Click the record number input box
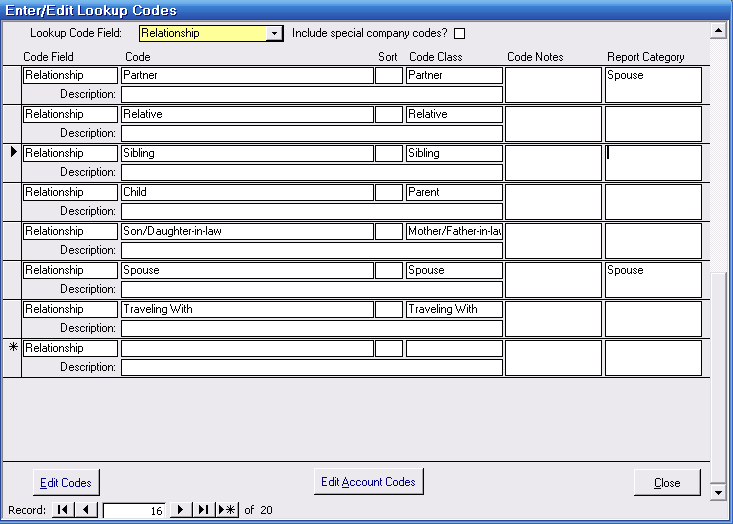Screen dimensions: 733x524 click(x=134, y=510)
